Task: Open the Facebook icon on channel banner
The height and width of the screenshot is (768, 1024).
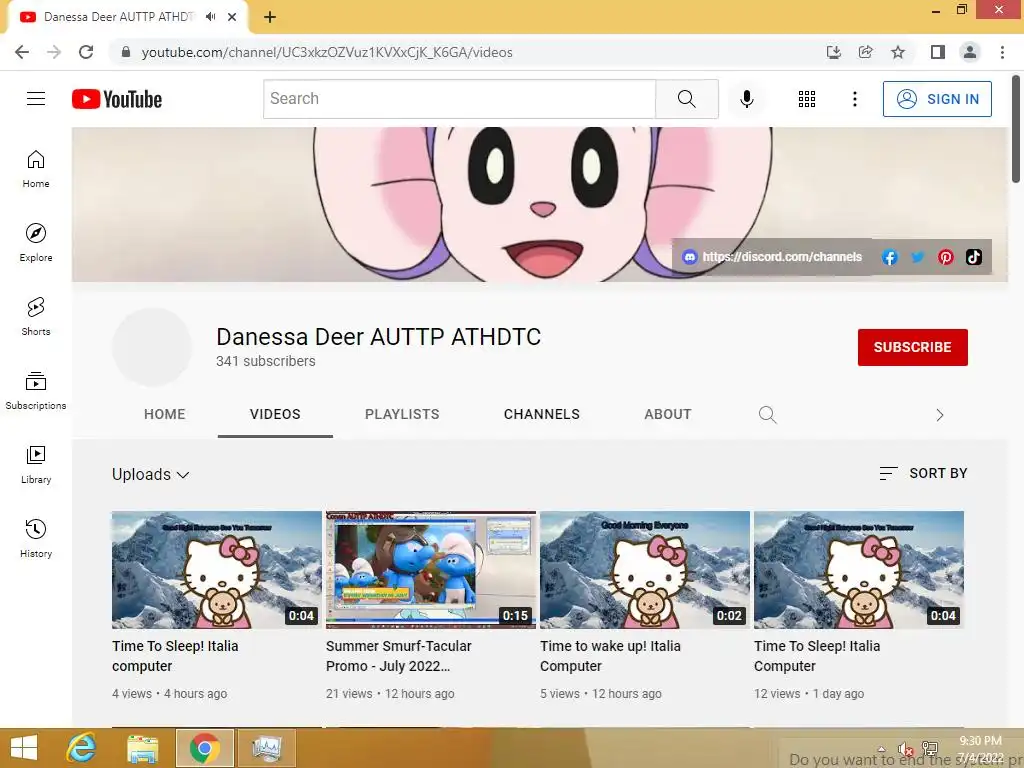Action: (x=889, y=257)
